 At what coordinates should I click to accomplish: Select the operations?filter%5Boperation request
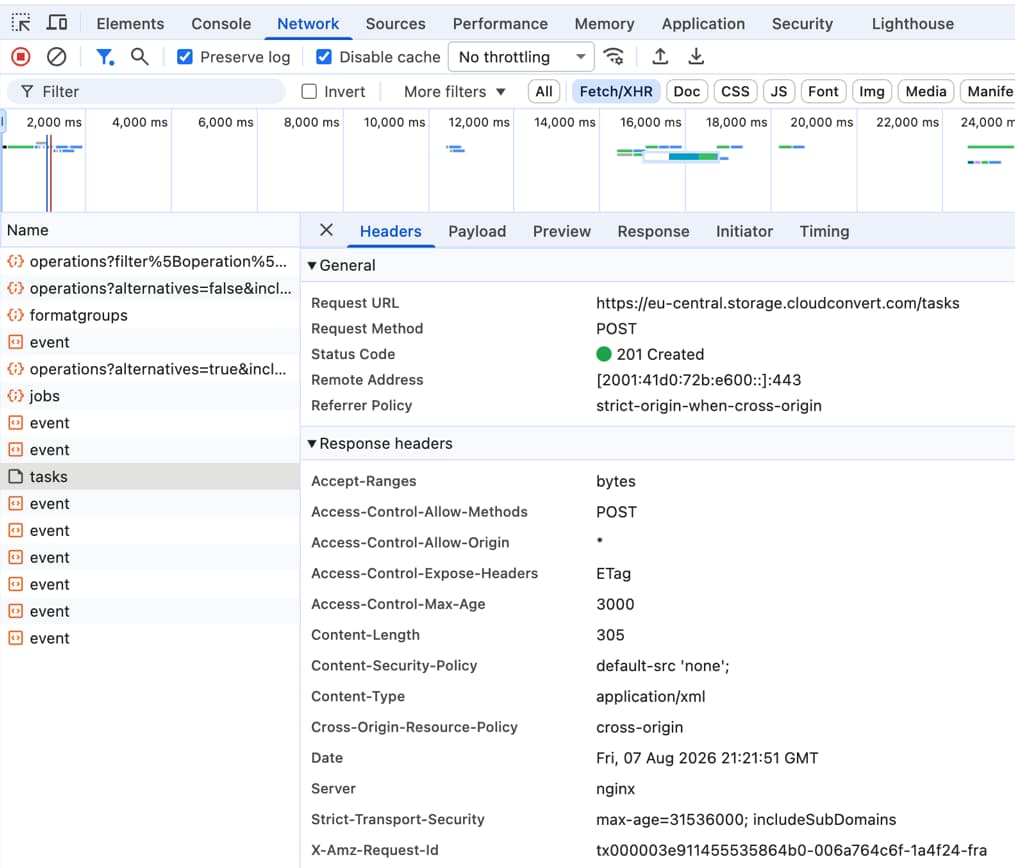pyautogui.click(x=150, y=262)
